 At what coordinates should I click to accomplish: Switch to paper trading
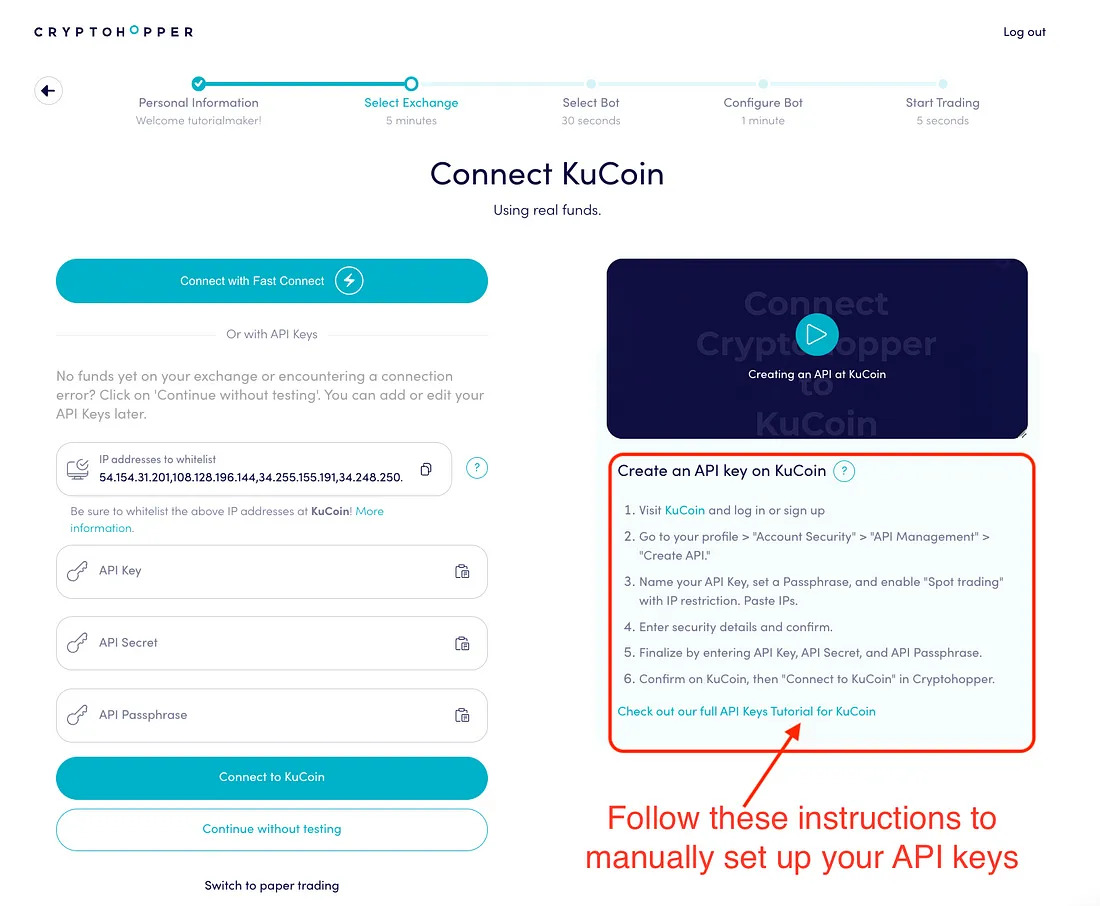(271, 886)
